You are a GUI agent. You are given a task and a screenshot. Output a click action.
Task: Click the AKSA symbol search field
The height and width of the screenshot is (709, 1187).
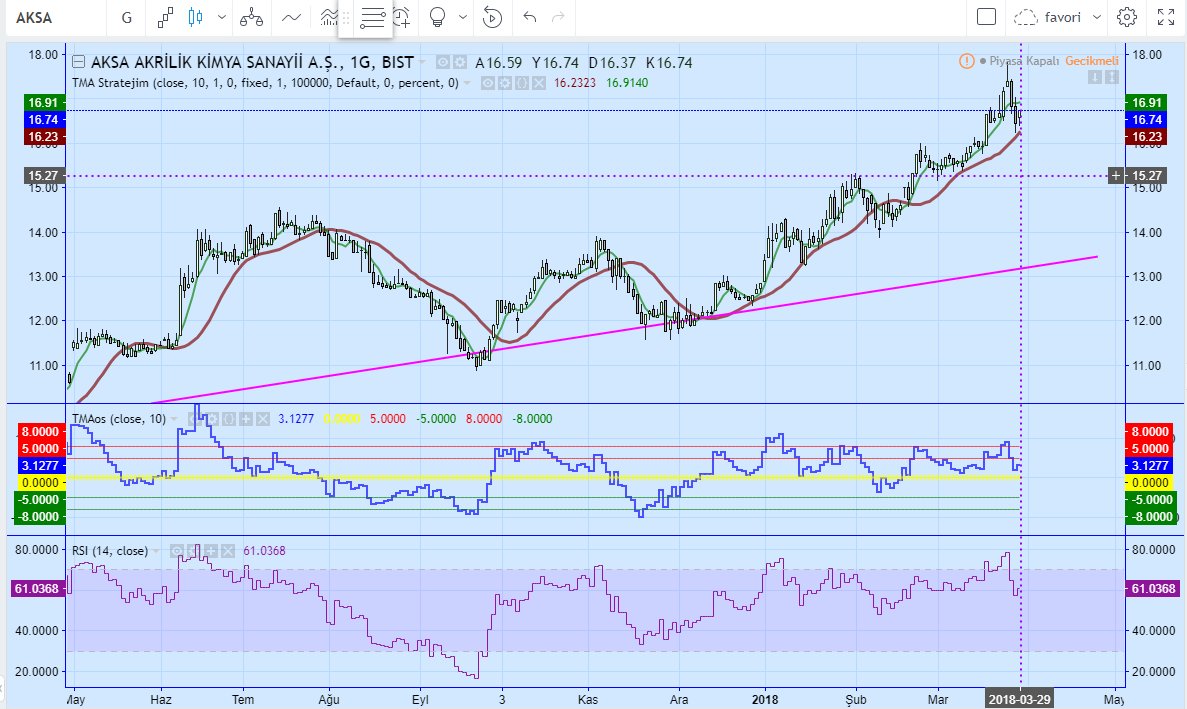(x=55, y=17)
